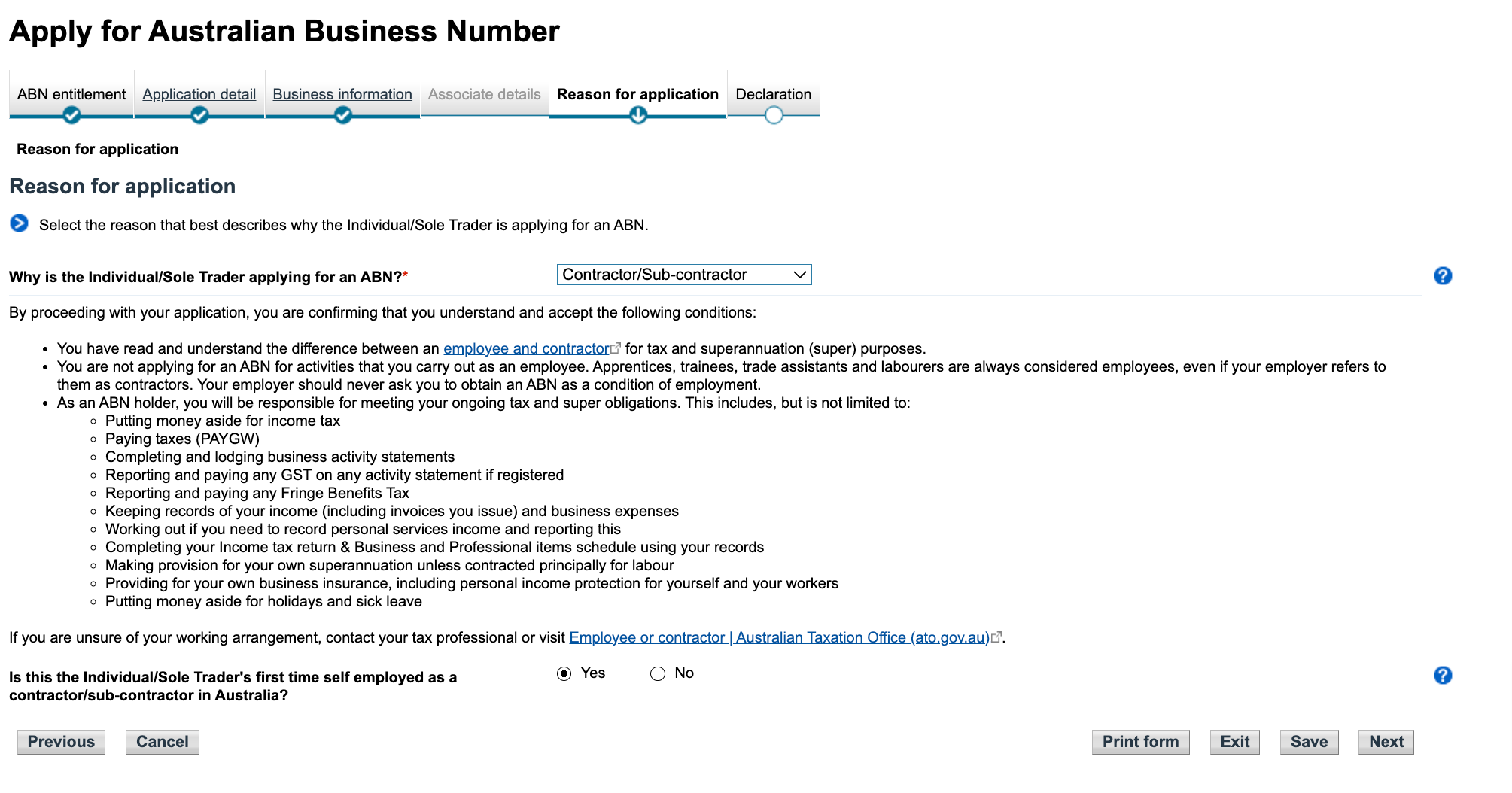Click Declaration step empty circle marker
The image size is (1512, 793).
coord(774,115)
